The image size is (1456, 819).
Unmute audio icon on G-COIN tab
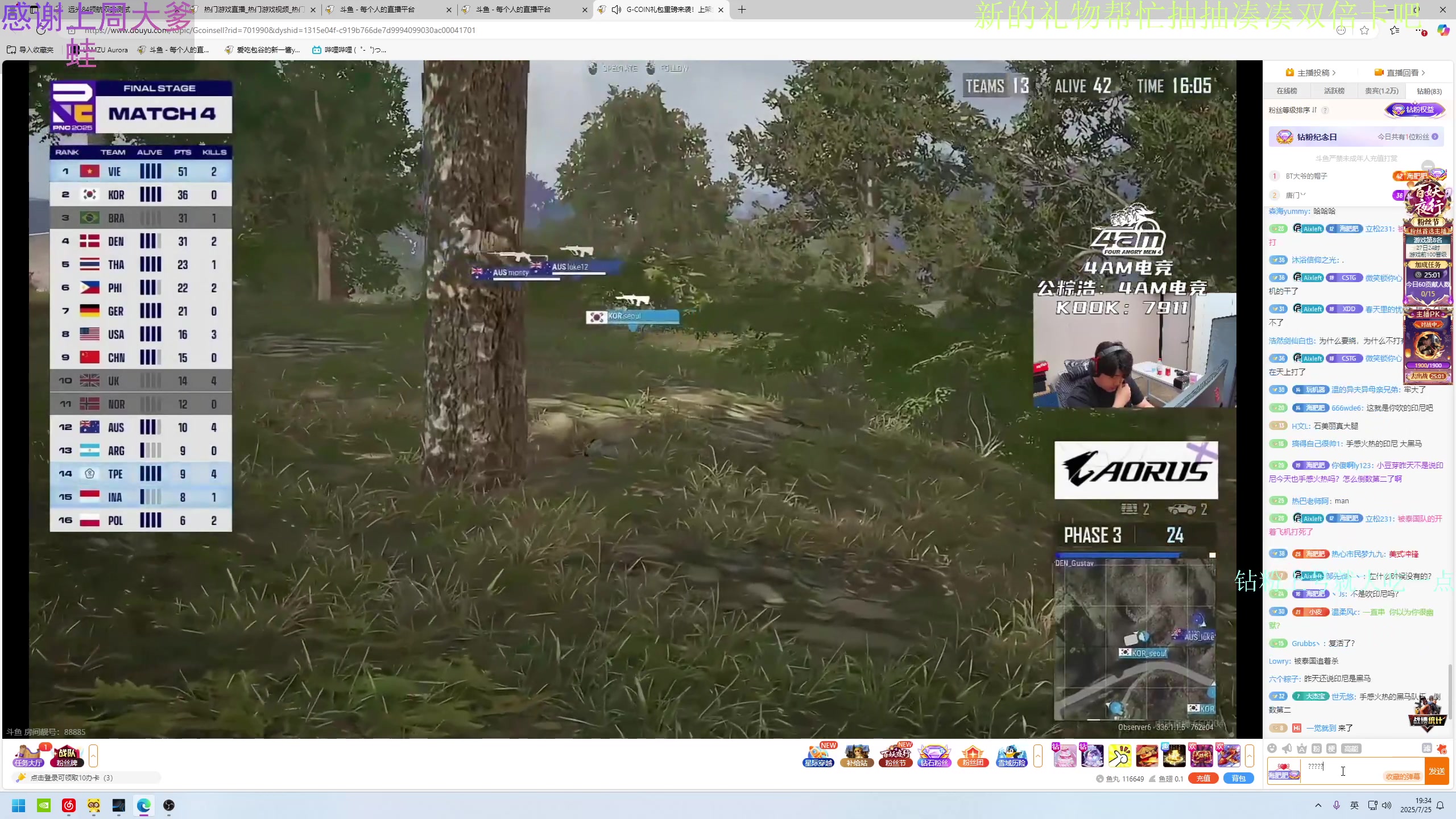click(617, 10)
